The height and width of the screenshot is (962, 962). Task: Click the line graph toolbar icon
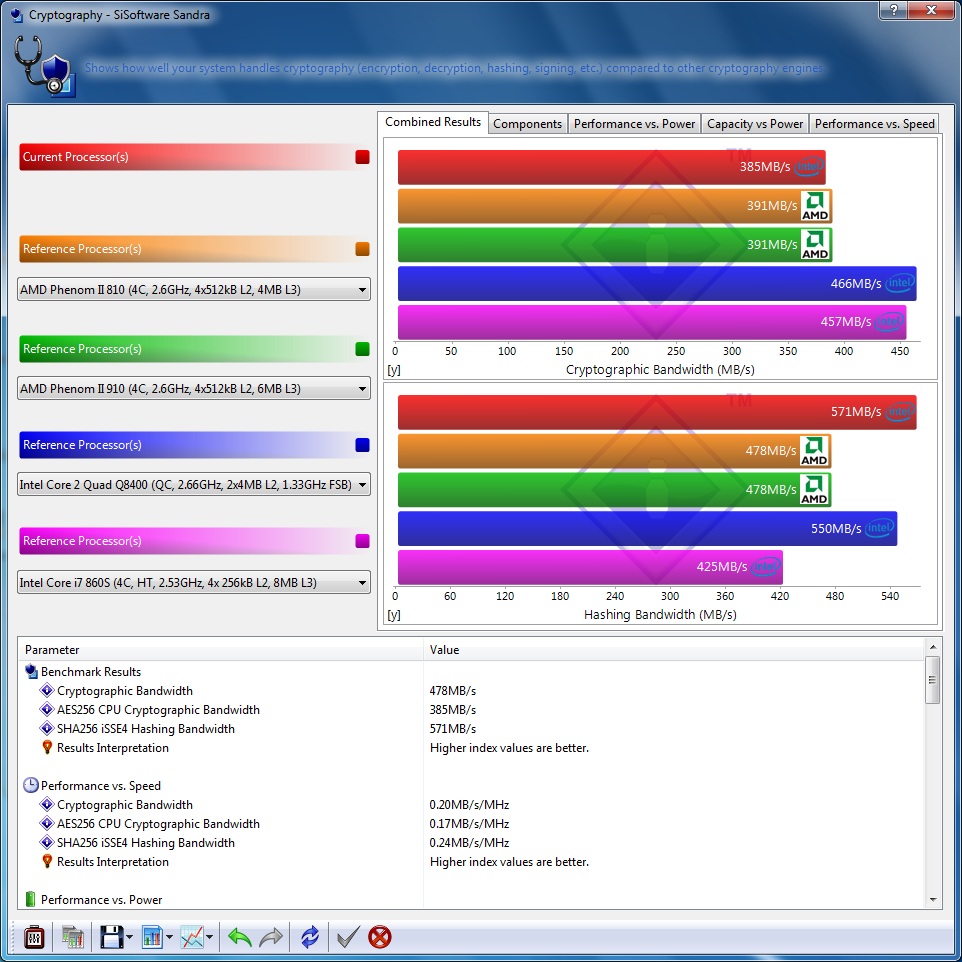(x=192, y=937)
